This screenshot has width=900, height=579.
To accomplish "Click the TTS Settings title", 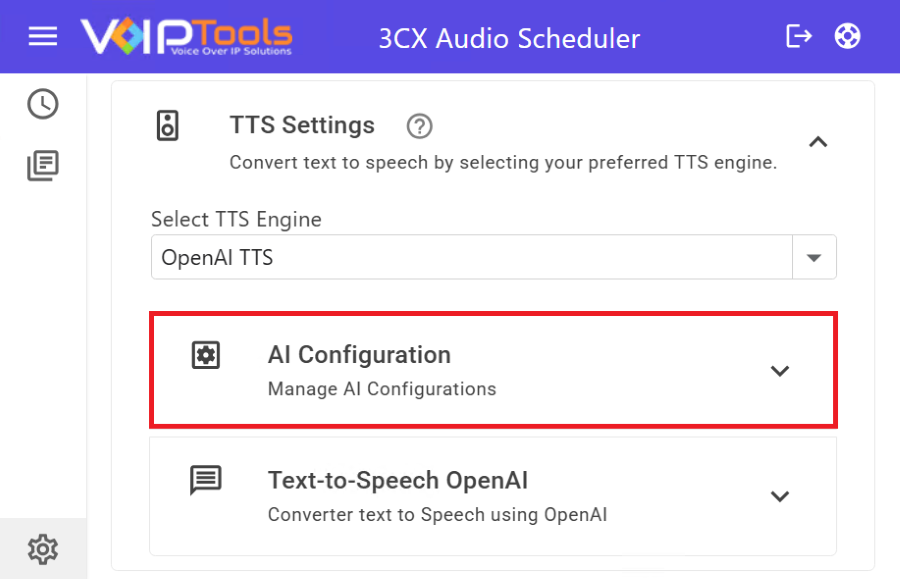I will tap(302, 126).
